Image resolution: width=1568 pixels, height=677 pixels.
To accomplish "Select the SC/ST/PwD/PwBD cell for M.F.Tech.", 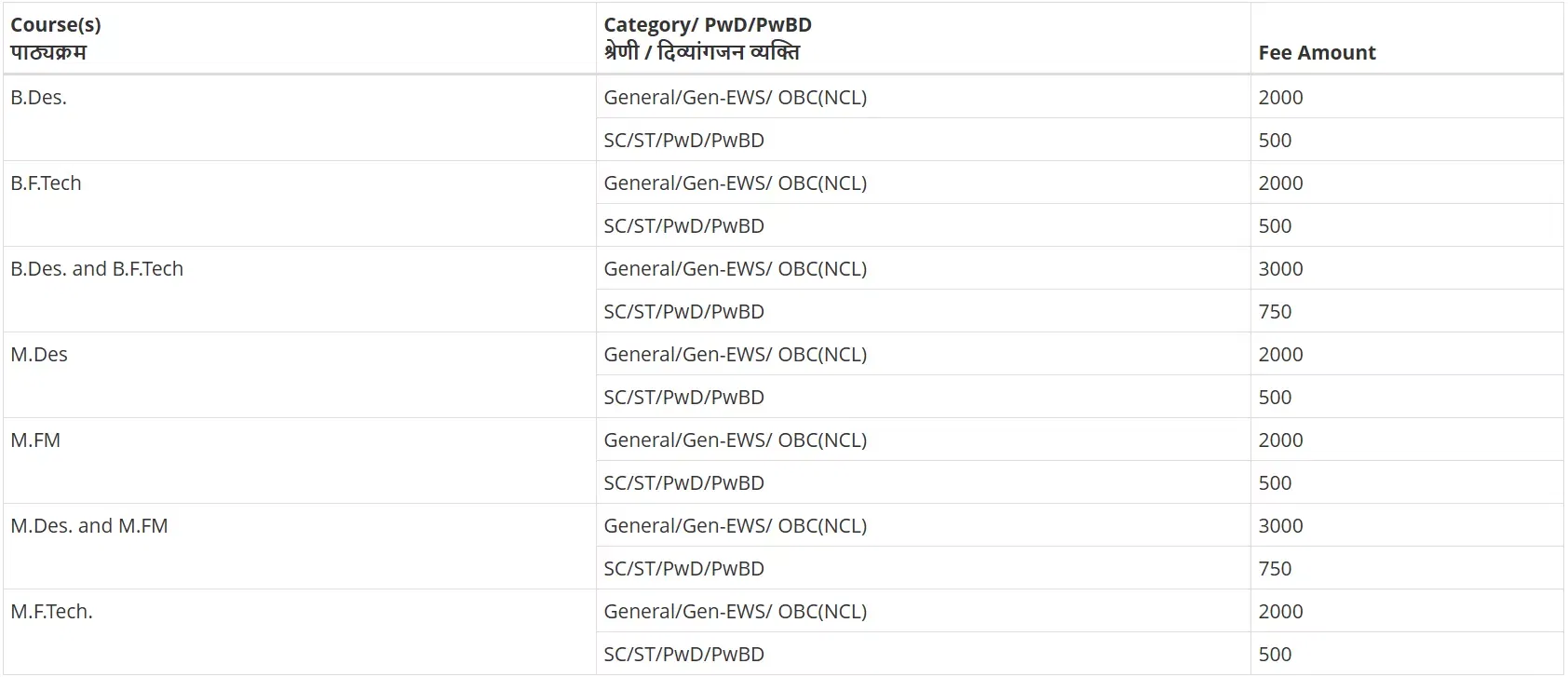I will pos(684,655).
